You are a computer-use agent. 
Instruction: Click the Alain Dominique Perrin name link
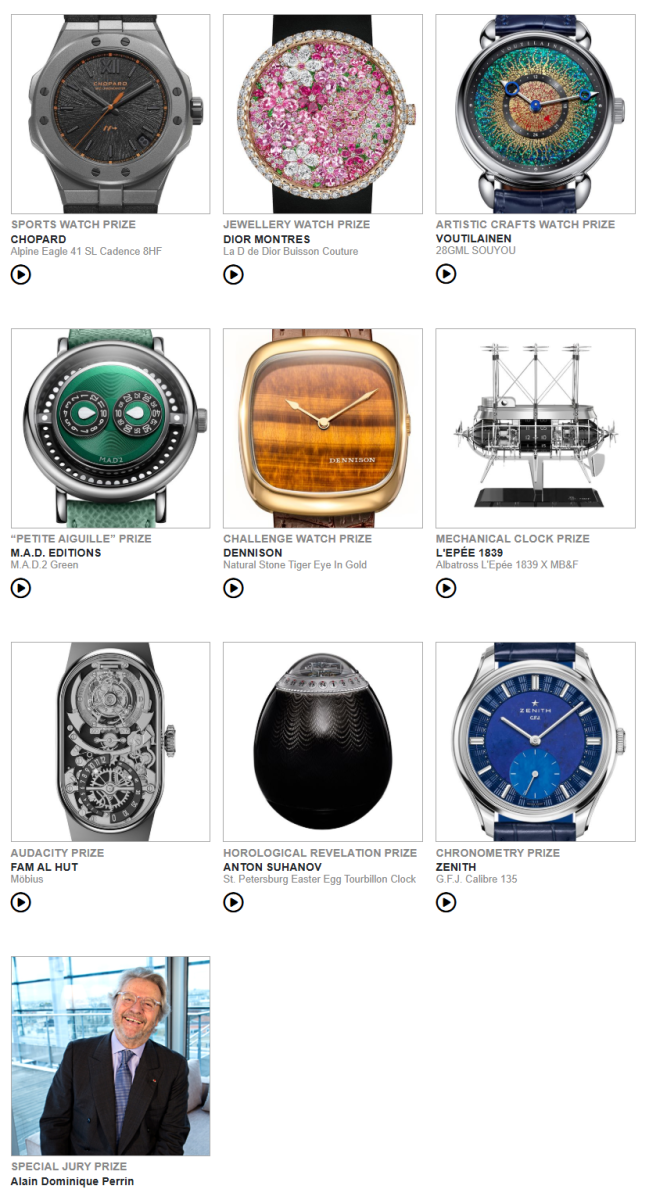pyautogui.click(x=72, y=1181)
